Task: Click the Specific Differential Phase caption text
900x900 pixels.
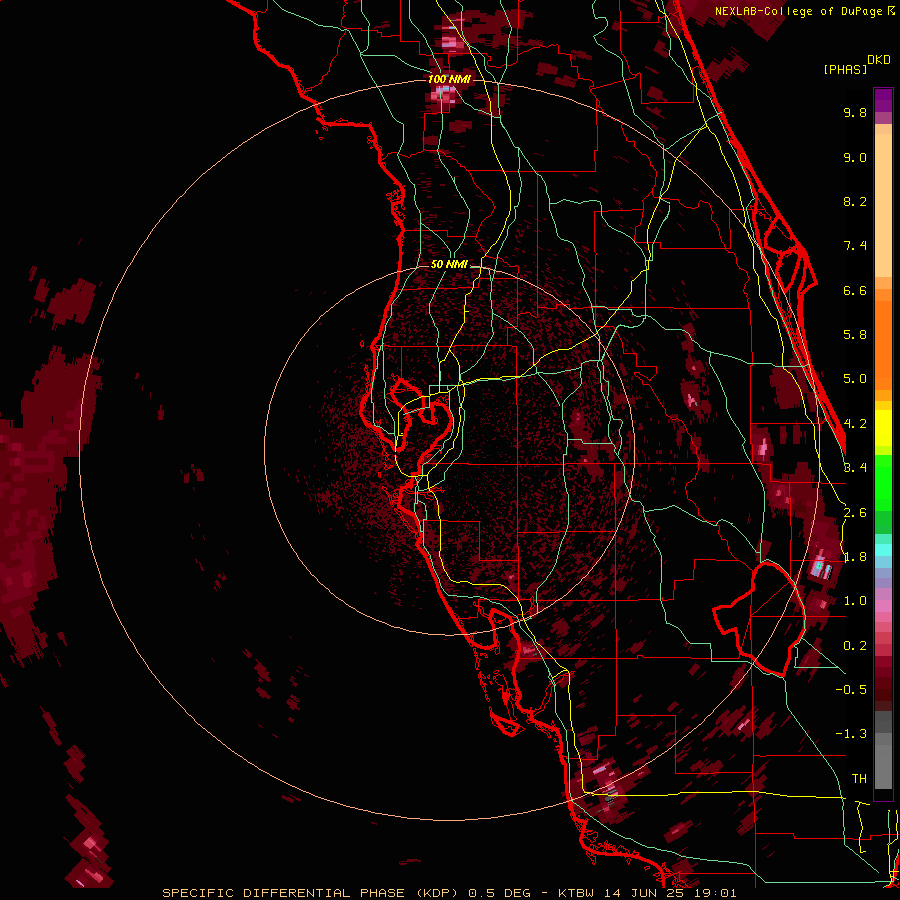Action: (449, 893)
